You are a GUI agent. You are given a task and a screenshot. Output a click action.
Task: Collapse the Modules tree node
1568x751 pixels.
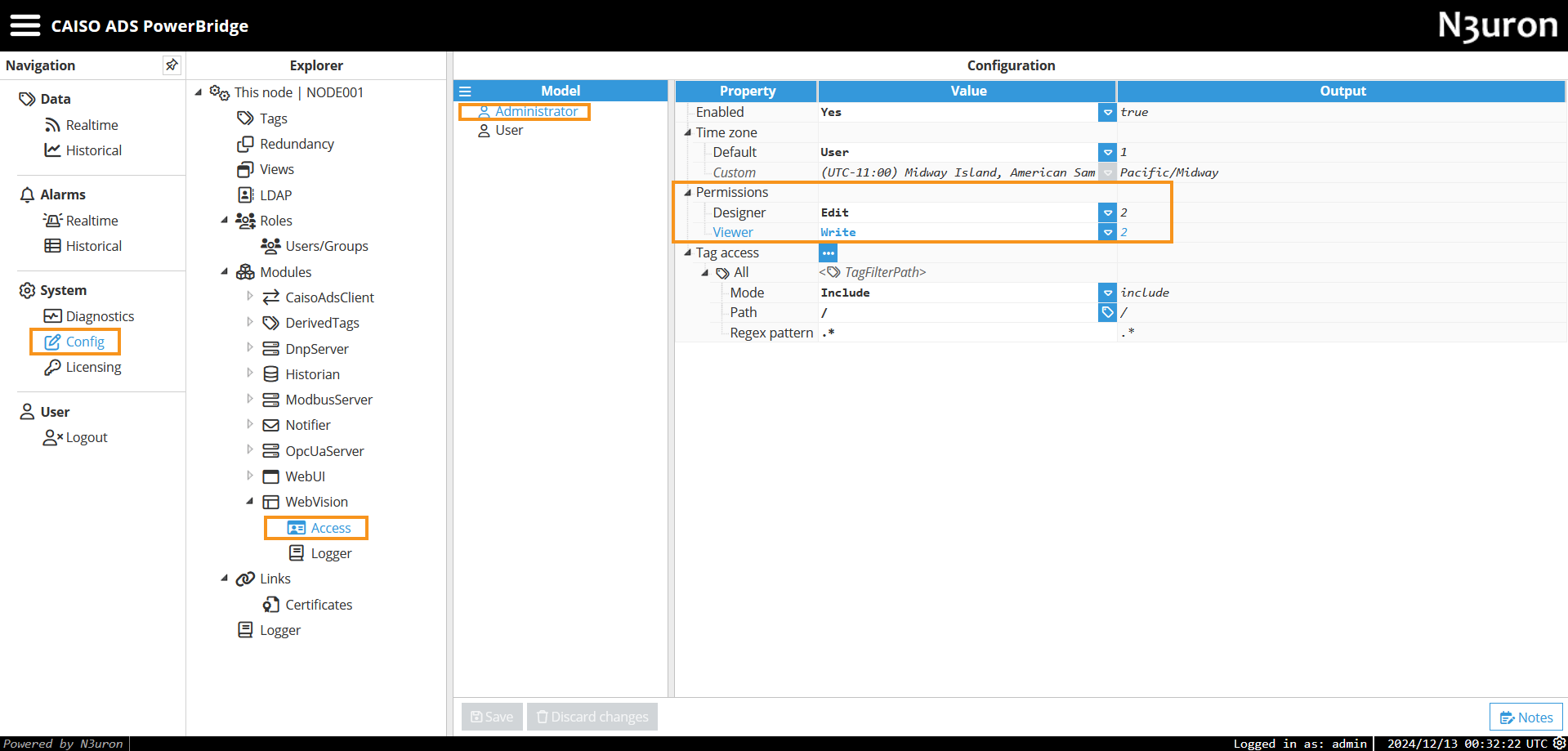pos(224,271)
